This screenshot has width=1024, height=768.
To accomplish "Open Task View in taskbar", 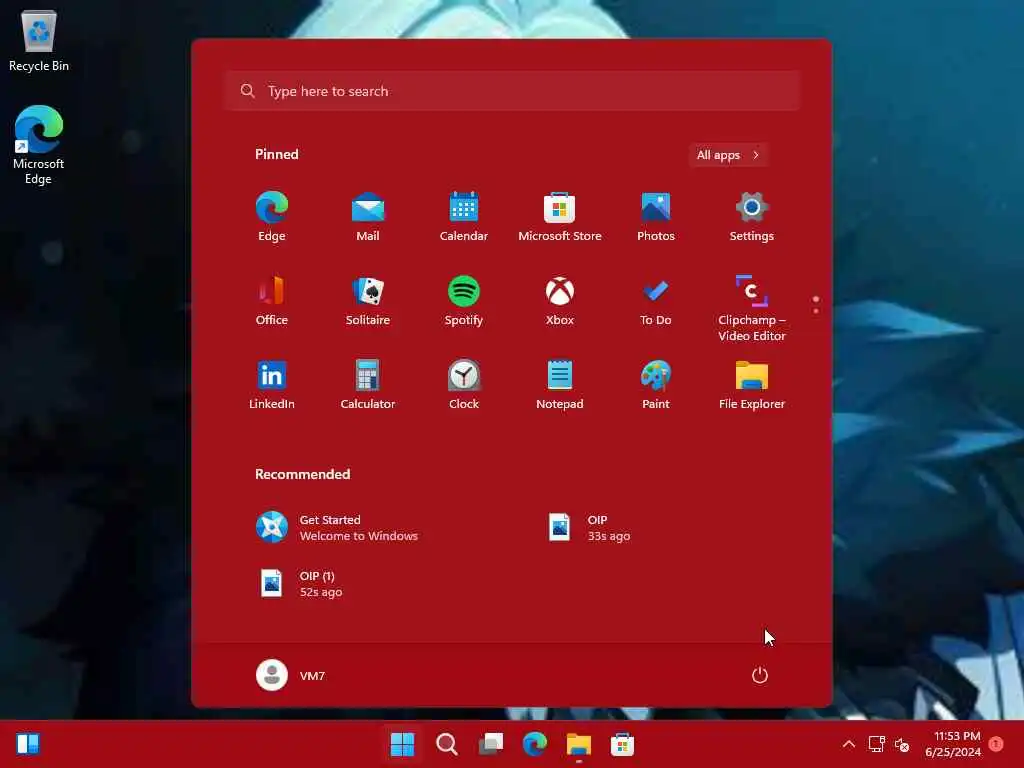I will tap(490, 744).
